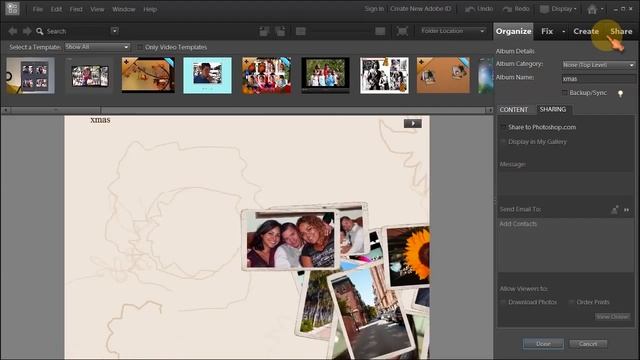Viewport: 640px width, 360px height.
Task: Tick the Order Prints checkbox
Action: coord(571,302)
